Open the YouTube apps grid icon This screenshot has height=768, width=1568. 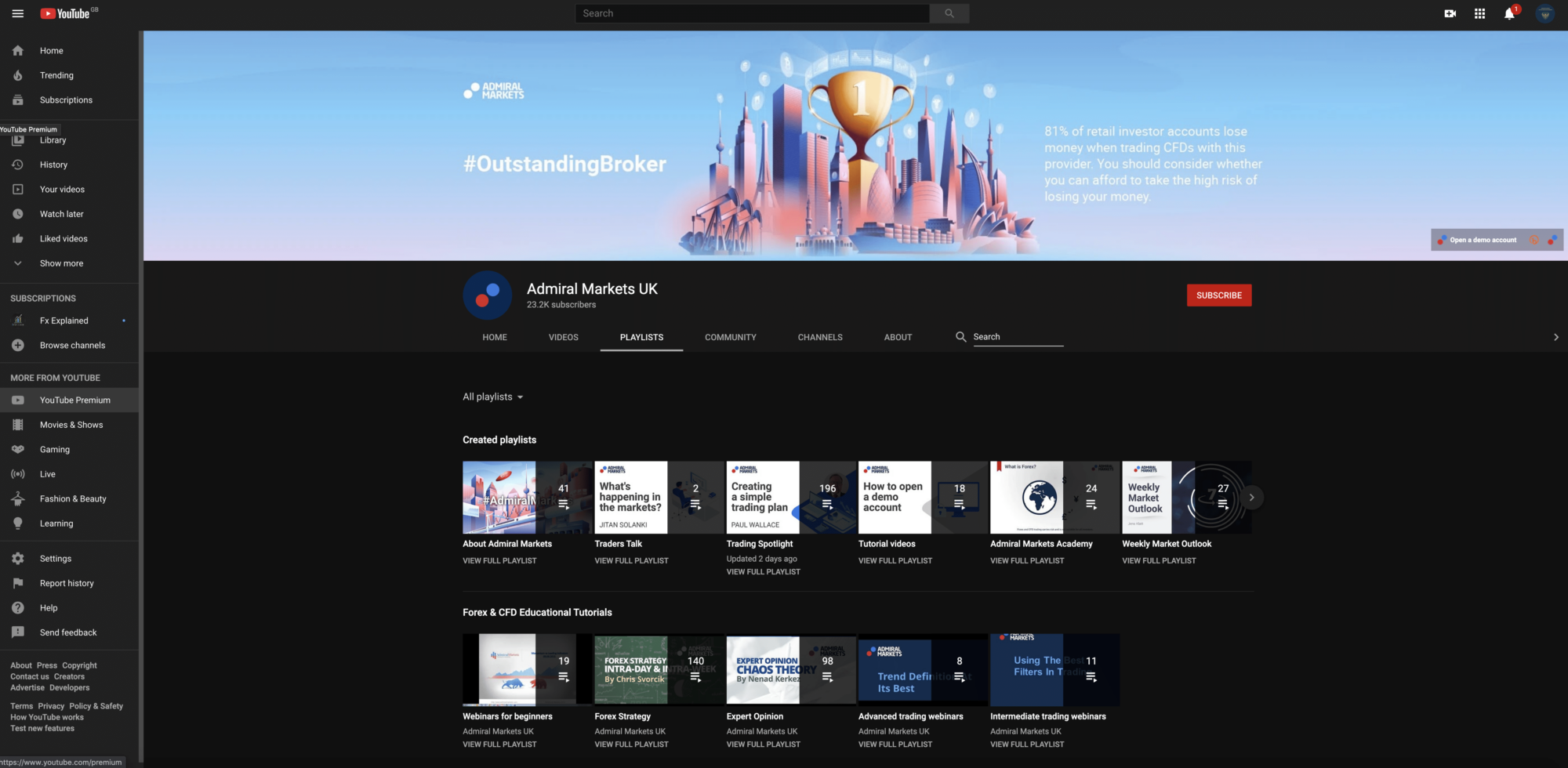(1479, 13)
